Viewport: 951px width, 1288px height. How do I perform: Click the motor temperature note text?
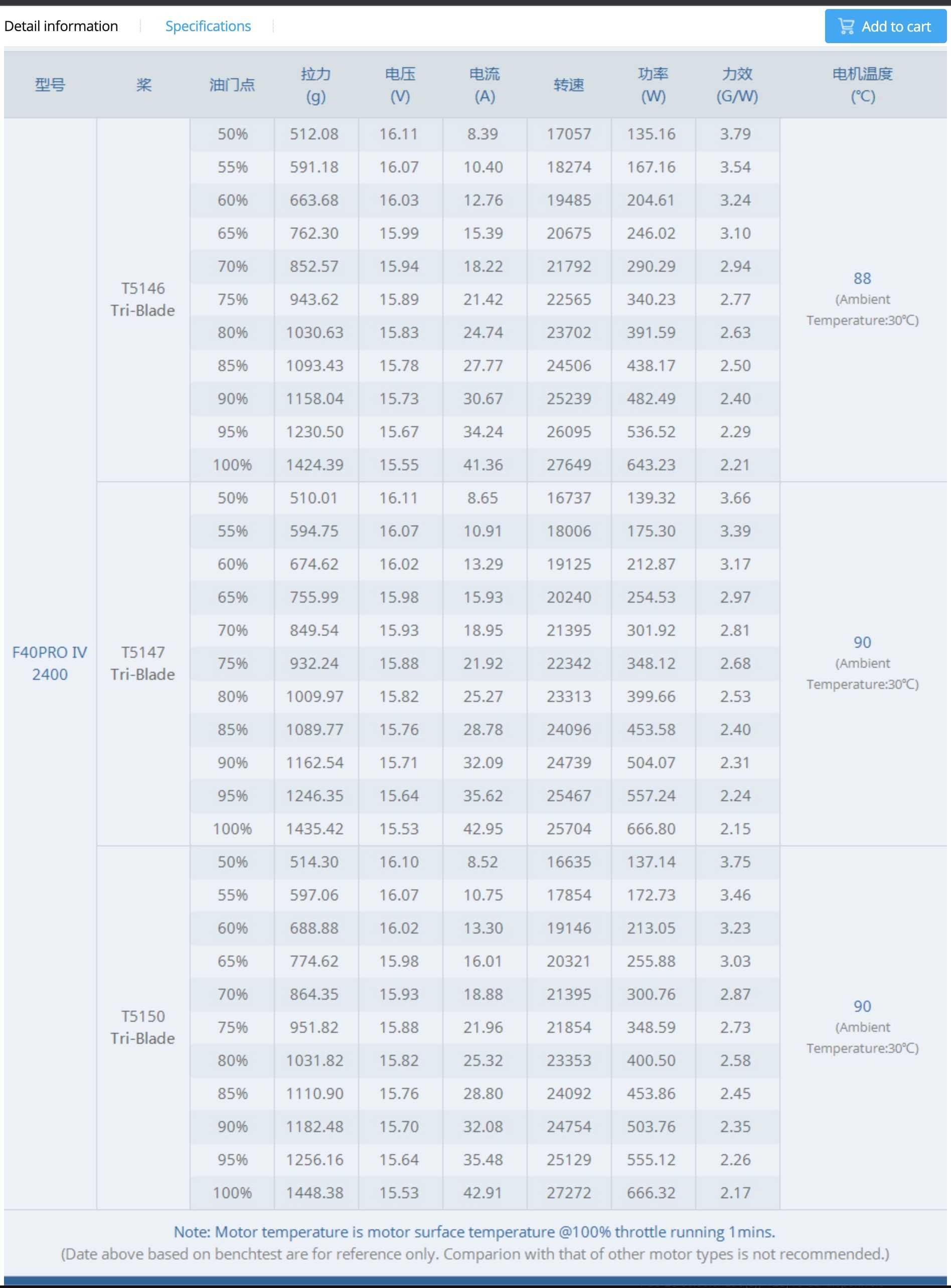(x=475, y=1232)
